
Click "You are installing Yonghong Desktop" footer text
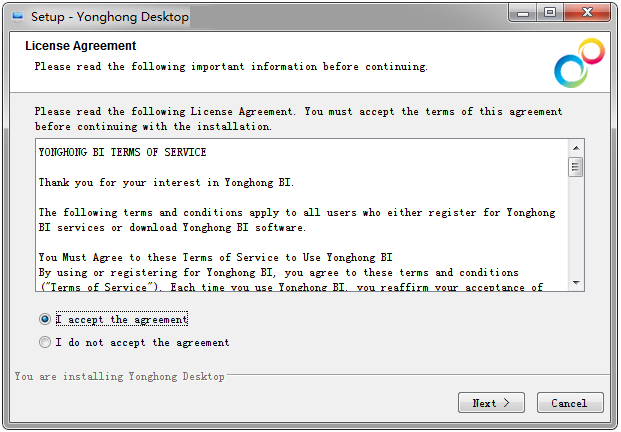click(120, 377)
